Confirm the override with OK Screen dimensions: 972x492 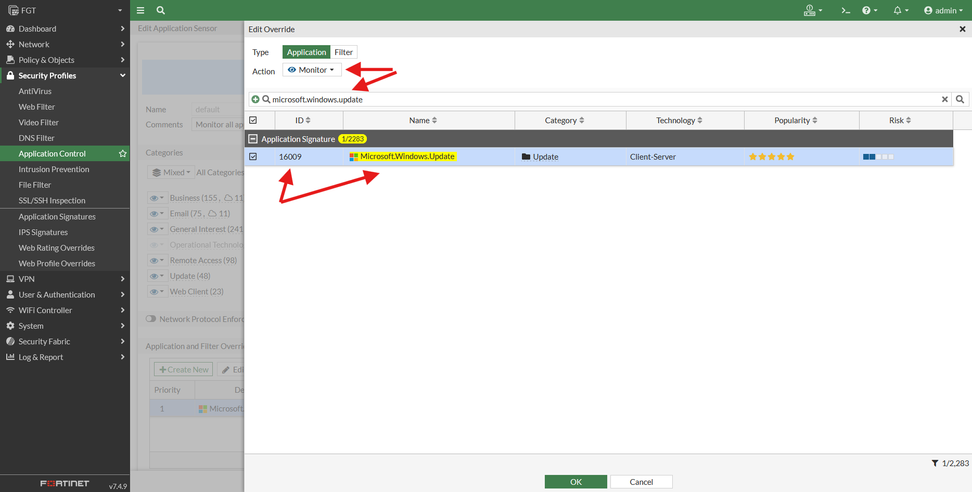point(576,481)
